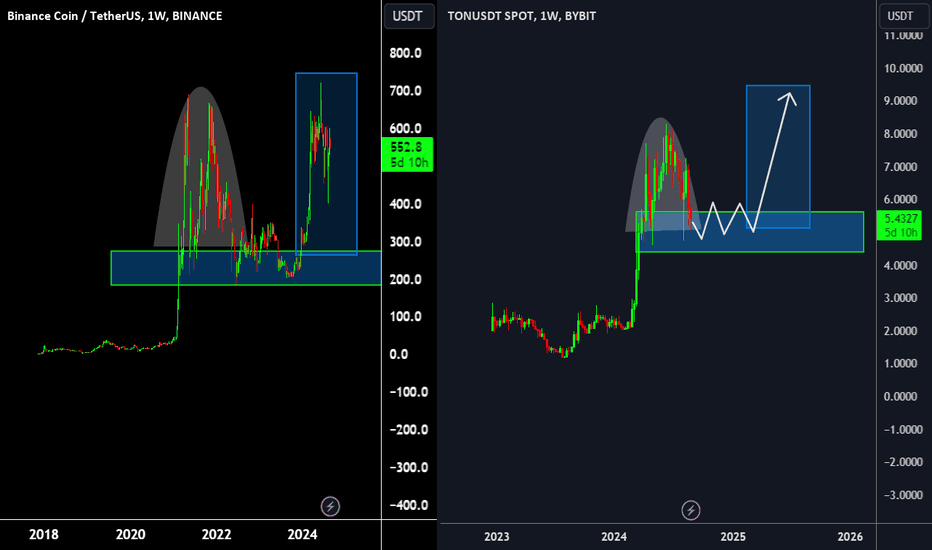Click the 5.4327 current price label
932x550 pixels.
(x=900, y=225)
